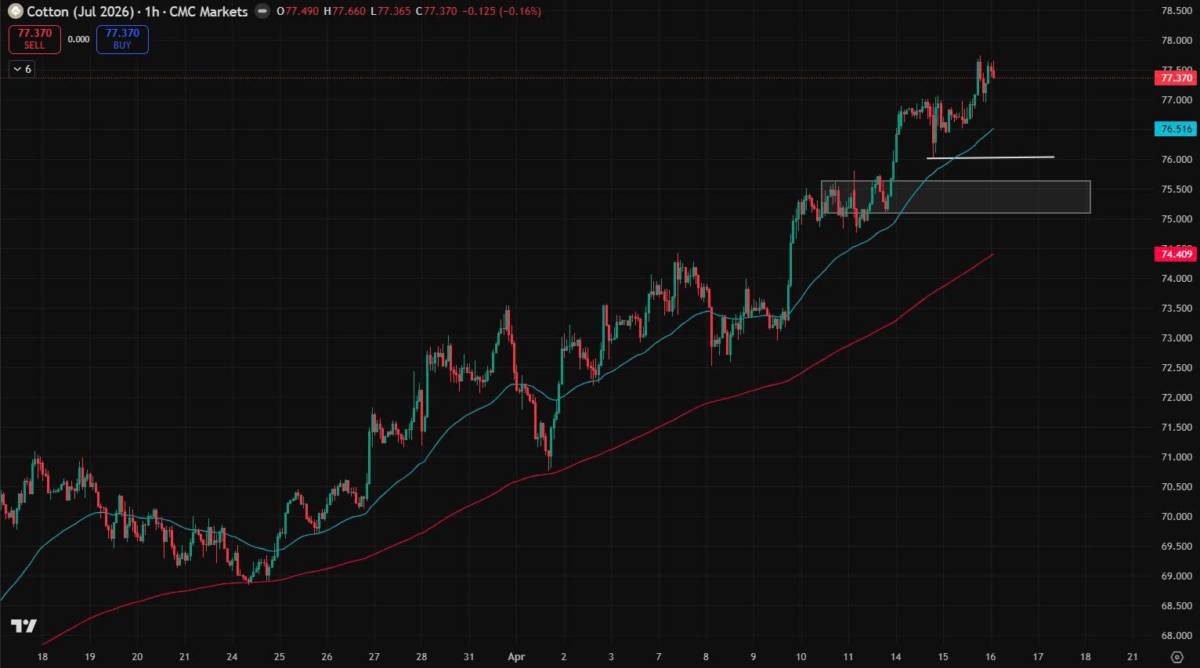1200x668 pixels.
Task: Click the TradingView logo
Action: click(x=24, y=626)
